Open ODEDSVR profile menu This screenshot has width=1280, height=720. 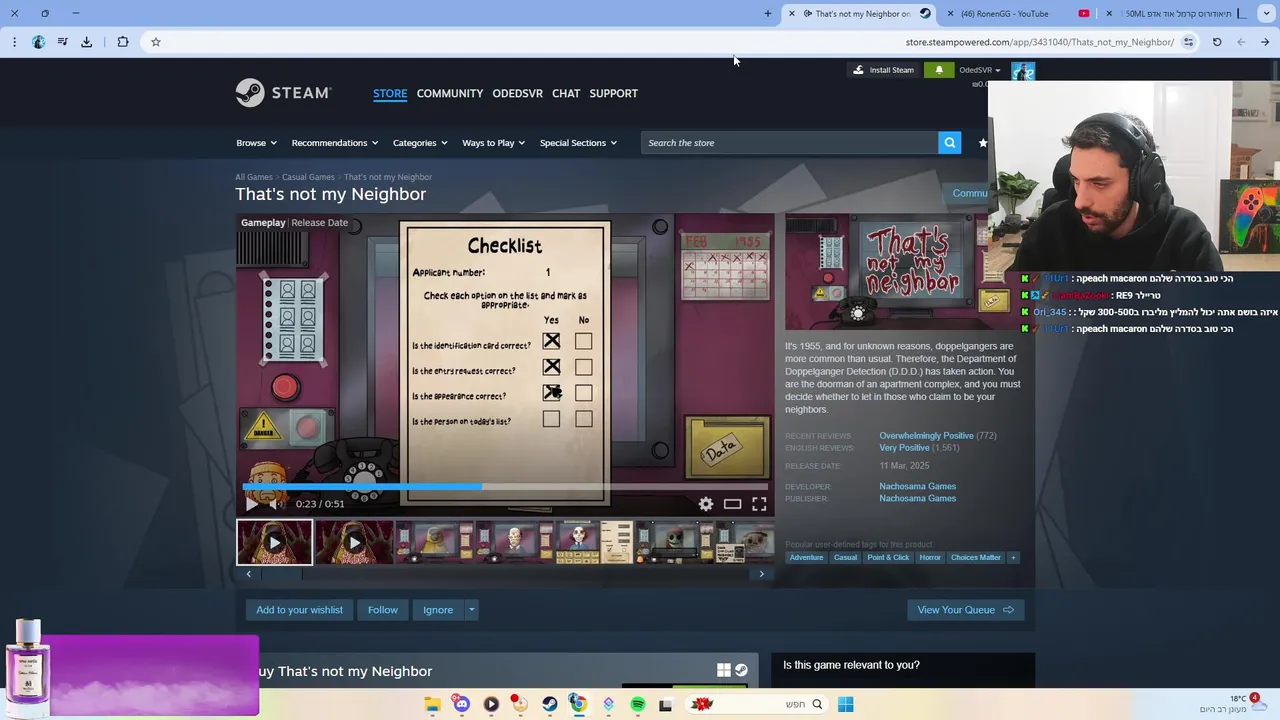(x=517, y=93)
